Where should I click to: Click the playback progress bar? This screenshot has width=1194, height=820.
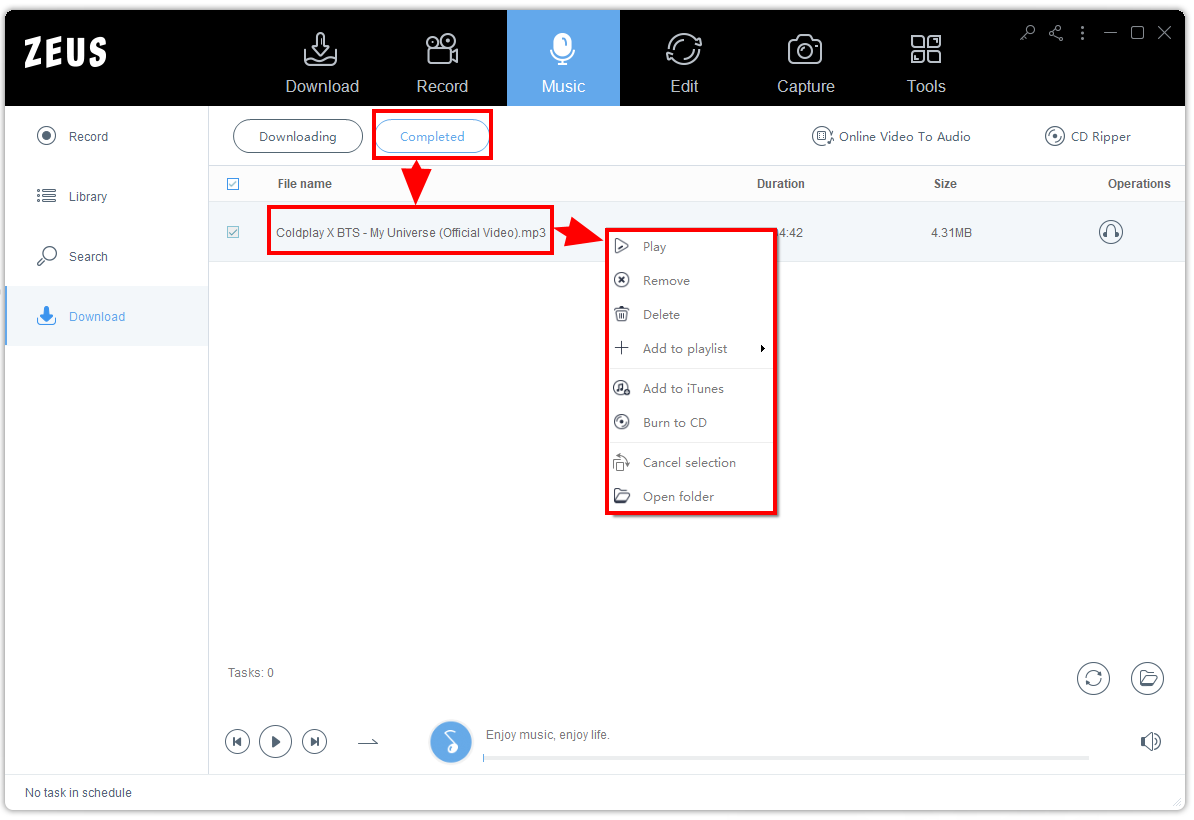[786, 758]
